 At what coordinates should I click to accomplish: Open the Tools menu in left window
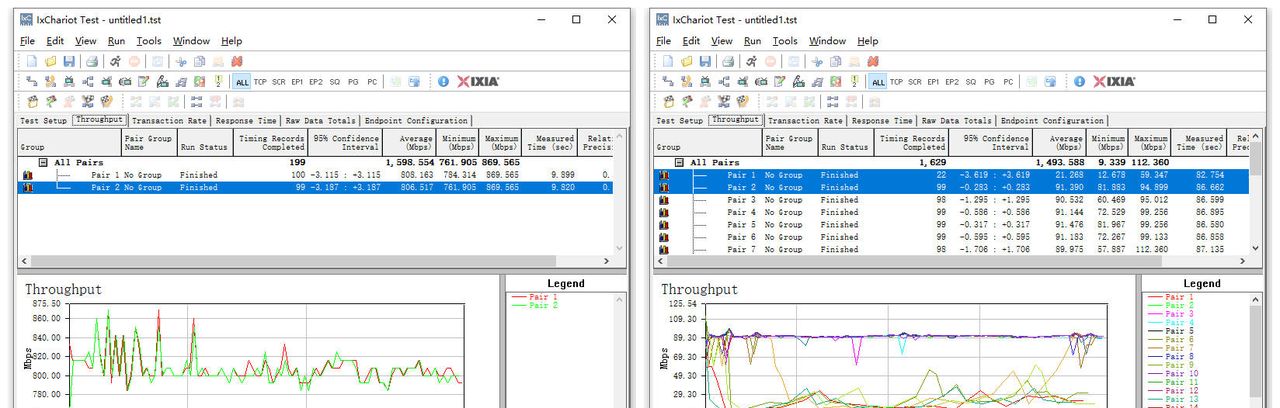pyautogui.click(x=149, y=41)
